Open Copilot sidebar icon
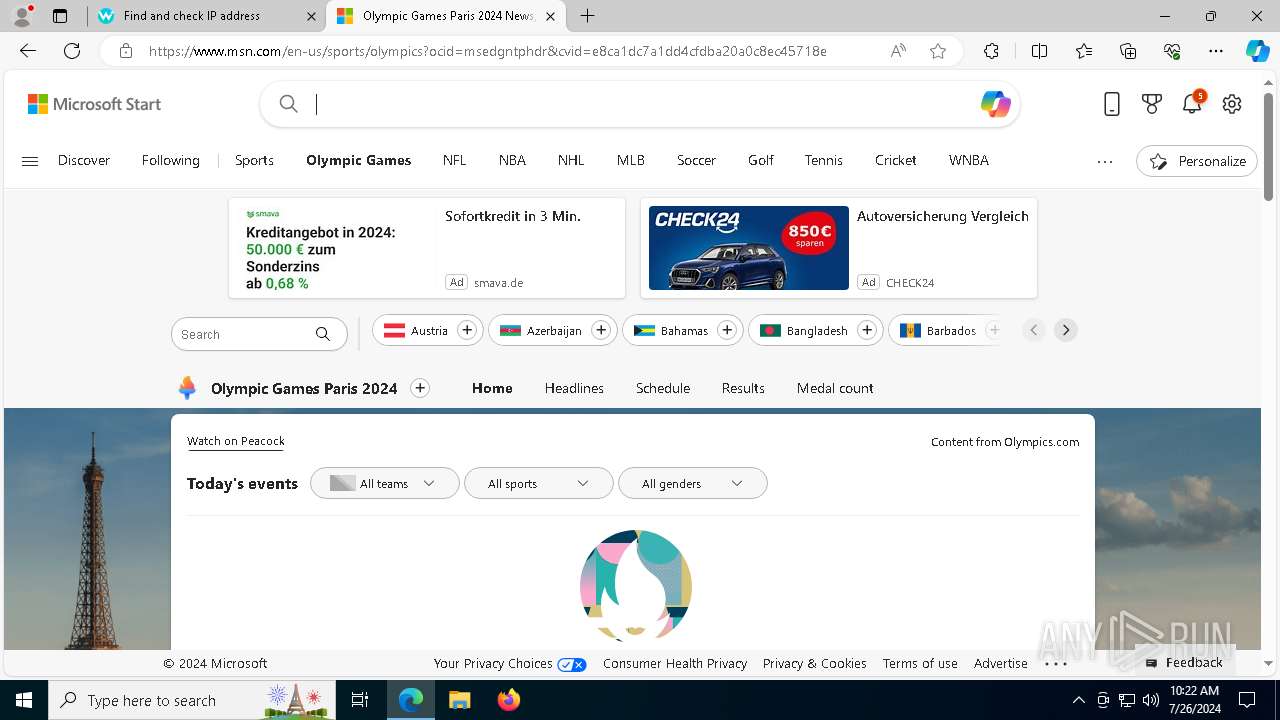This screenshot has height=720, width=1280. (x=1257, y=51)
